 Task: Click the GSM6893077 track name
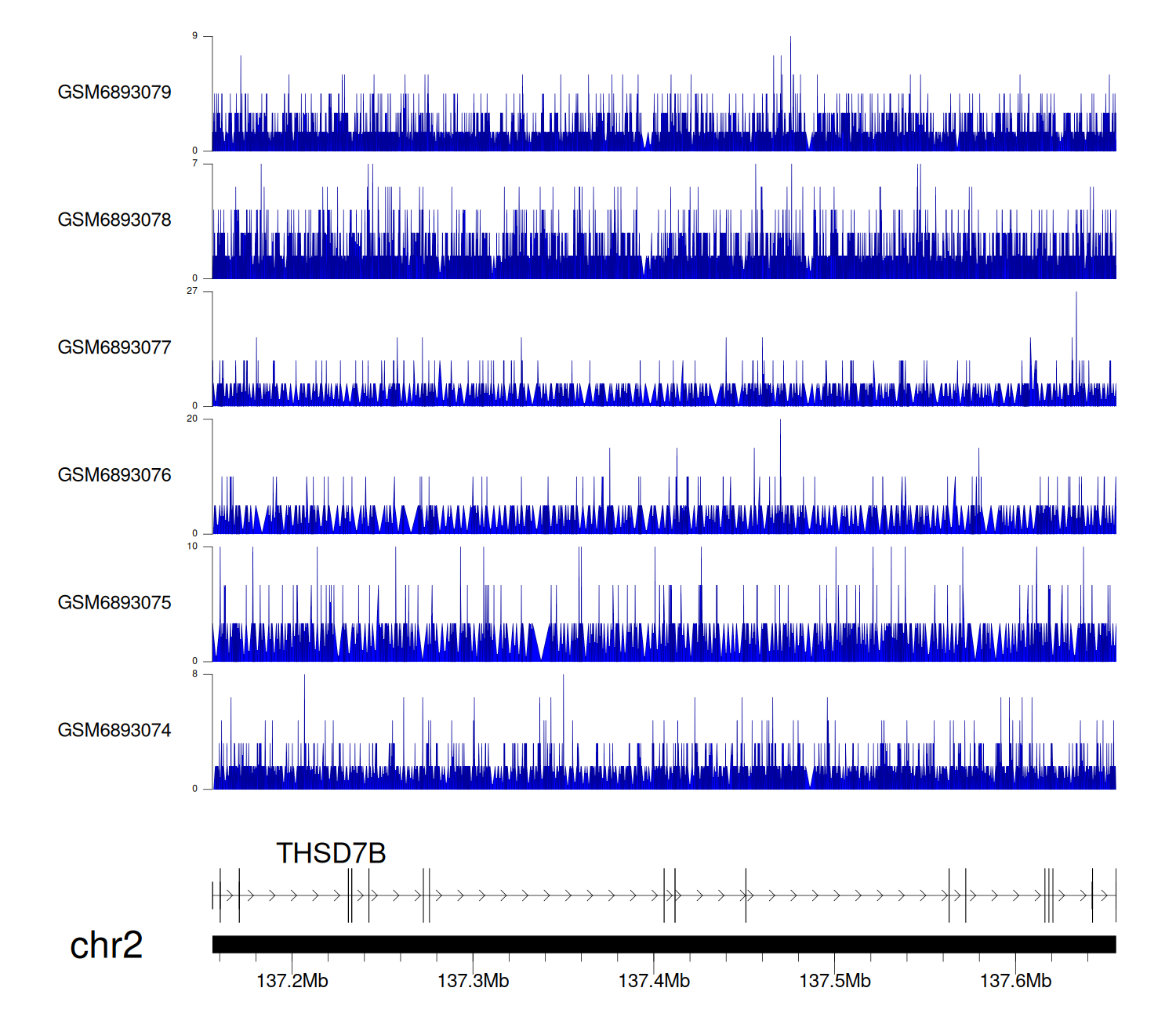click(x=114, y=348)
